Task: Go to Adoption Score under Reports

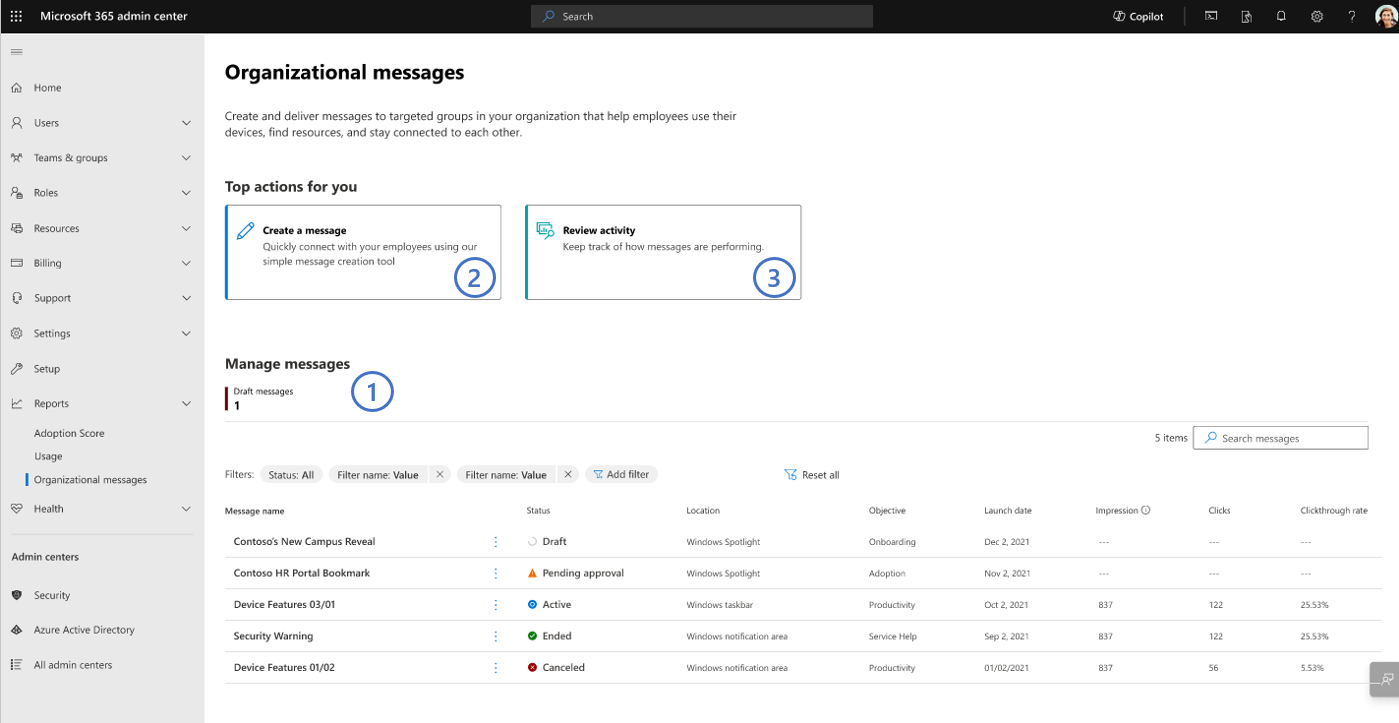Action: pyautogui.click(x=69, y=433)
